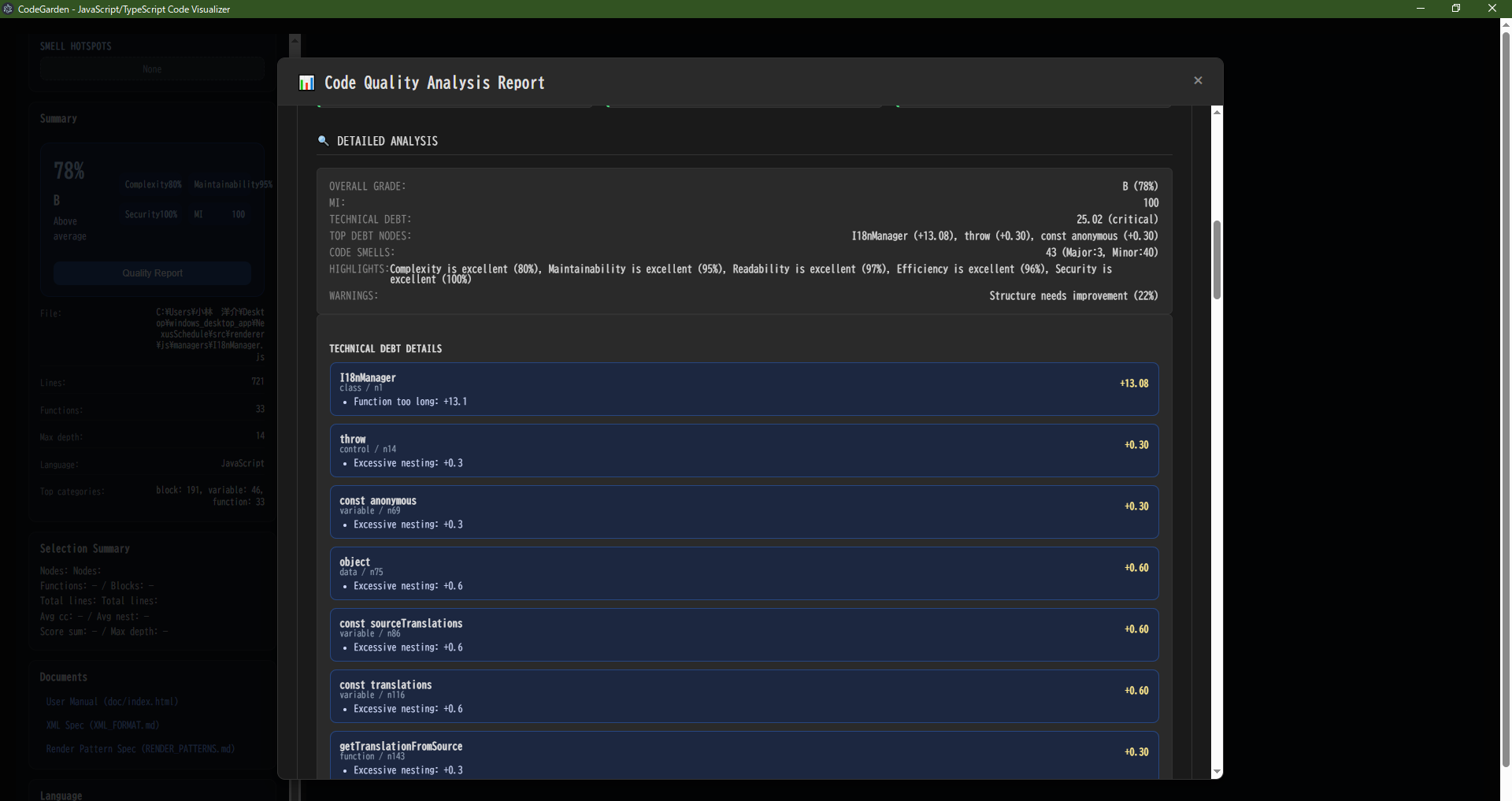
Task: Open the const anonymous debt entry
Action: click(x=743, y=512)
